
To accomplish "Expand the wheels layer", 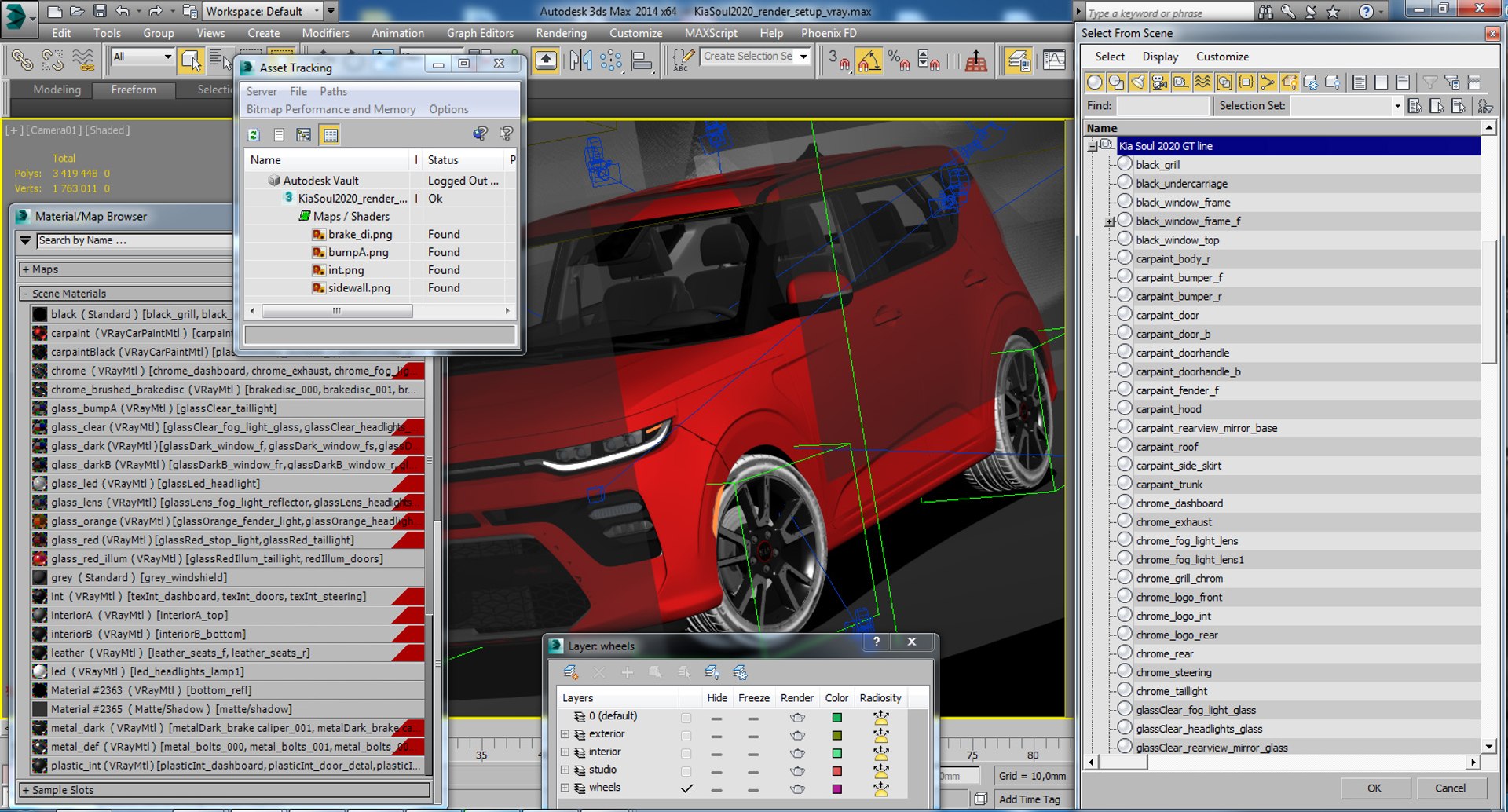I will (565, 788).
